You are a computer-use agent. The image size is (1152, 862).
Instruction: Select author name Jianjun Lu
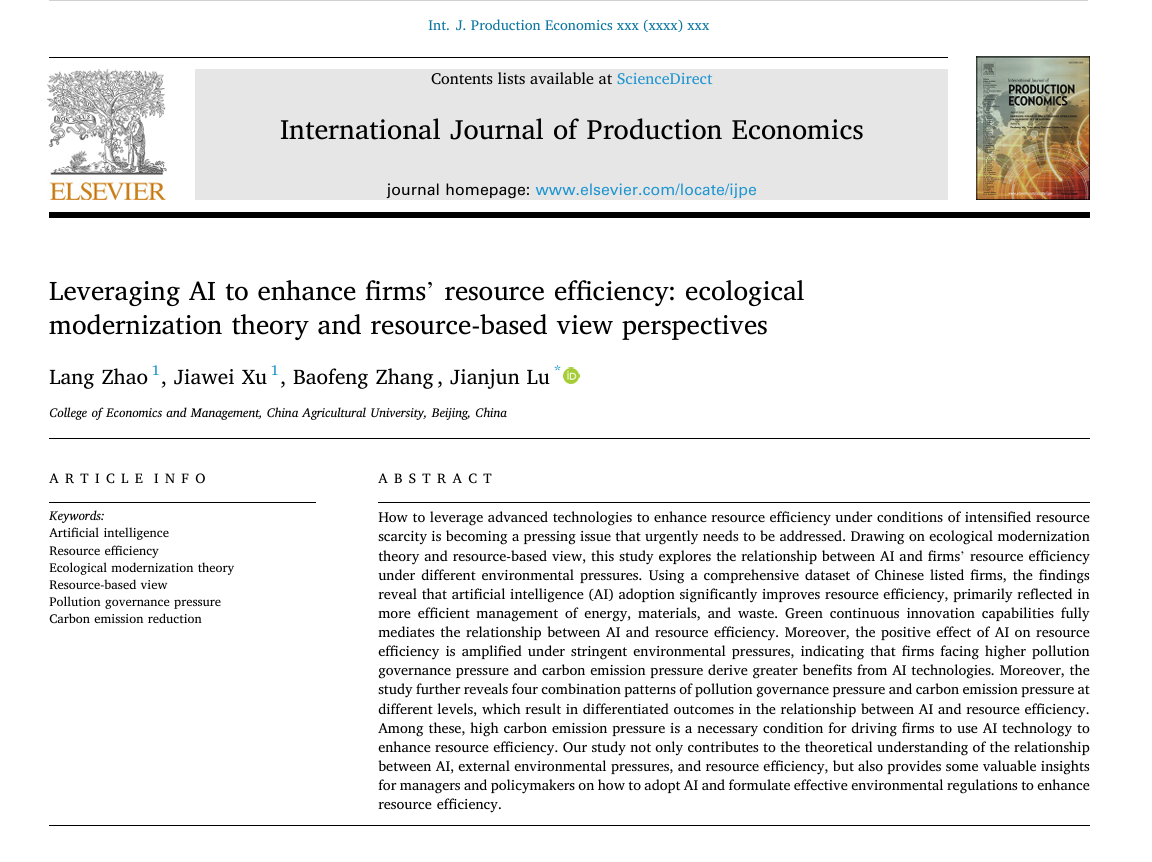(500, 378)
